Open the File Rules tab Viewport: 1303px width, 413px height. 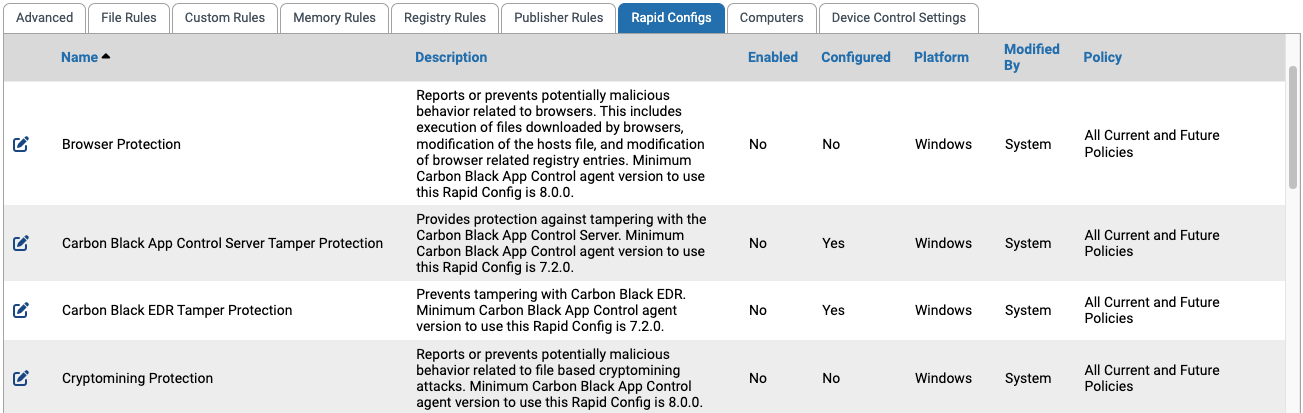click(x=129, y=17)
